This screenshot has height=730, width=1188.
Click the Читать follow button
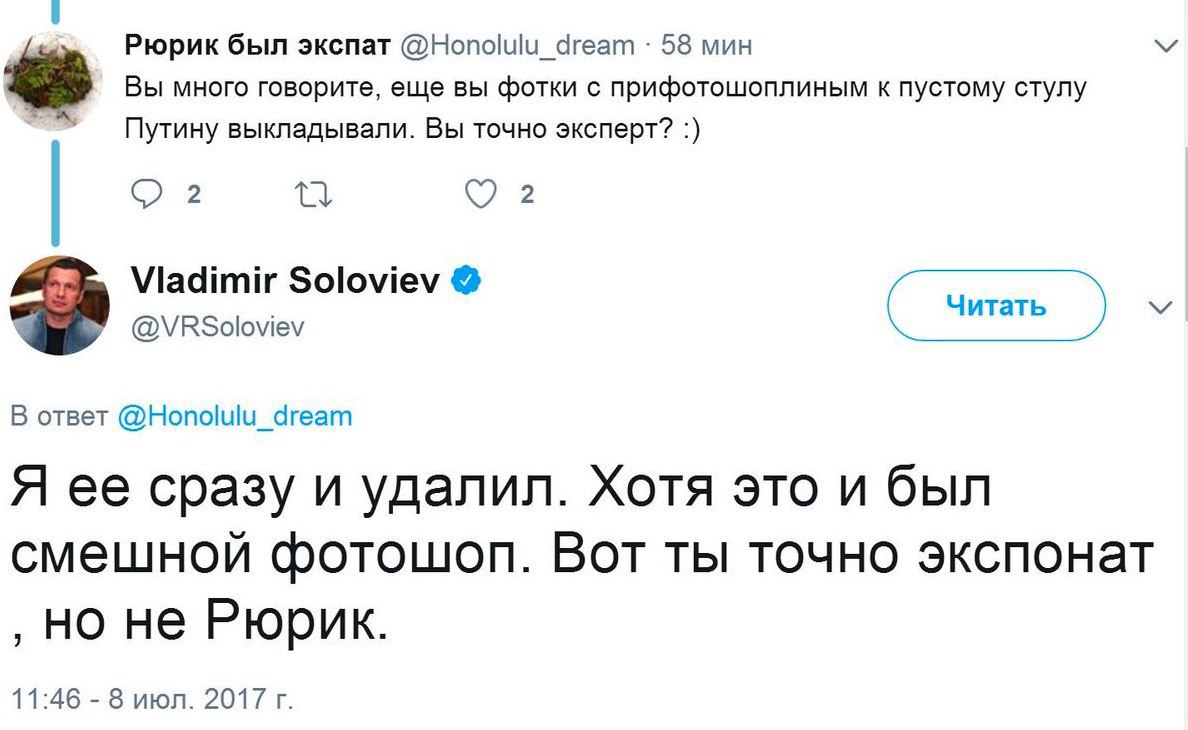[x=996, y=305]
